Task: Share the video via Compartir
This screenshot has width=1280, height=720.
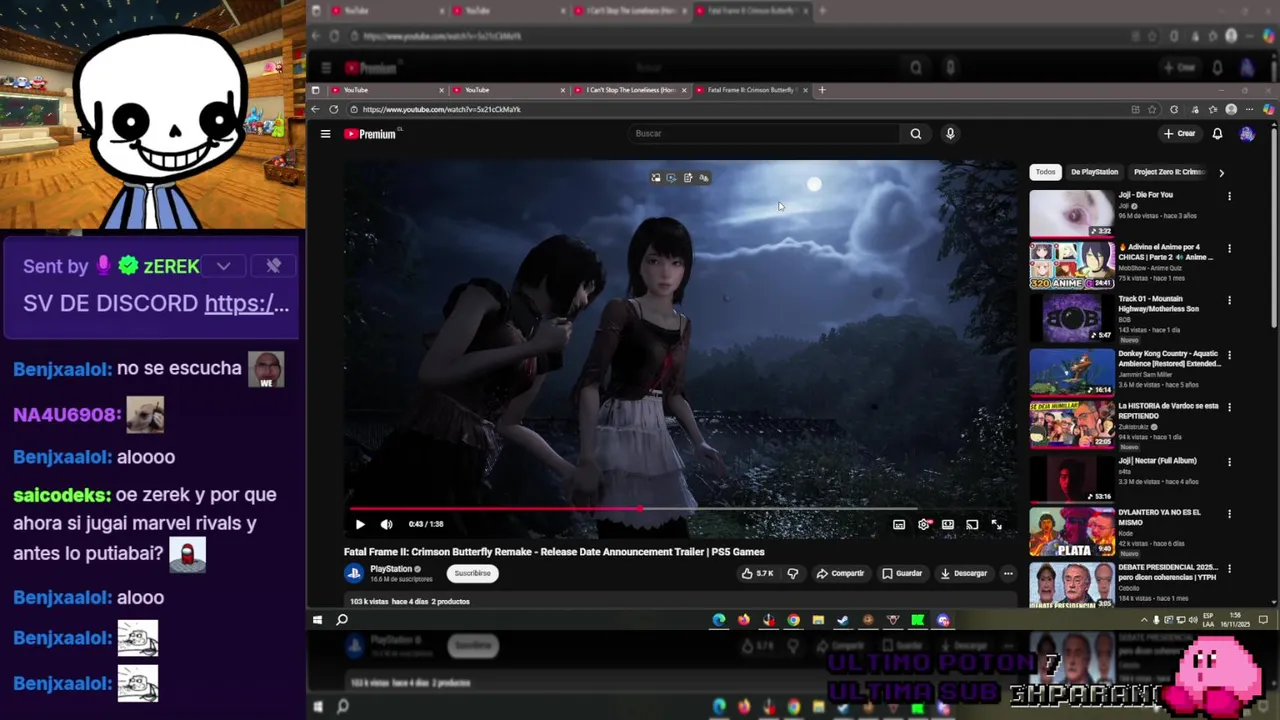Action: pyautogui.click(x=840, y=574)
